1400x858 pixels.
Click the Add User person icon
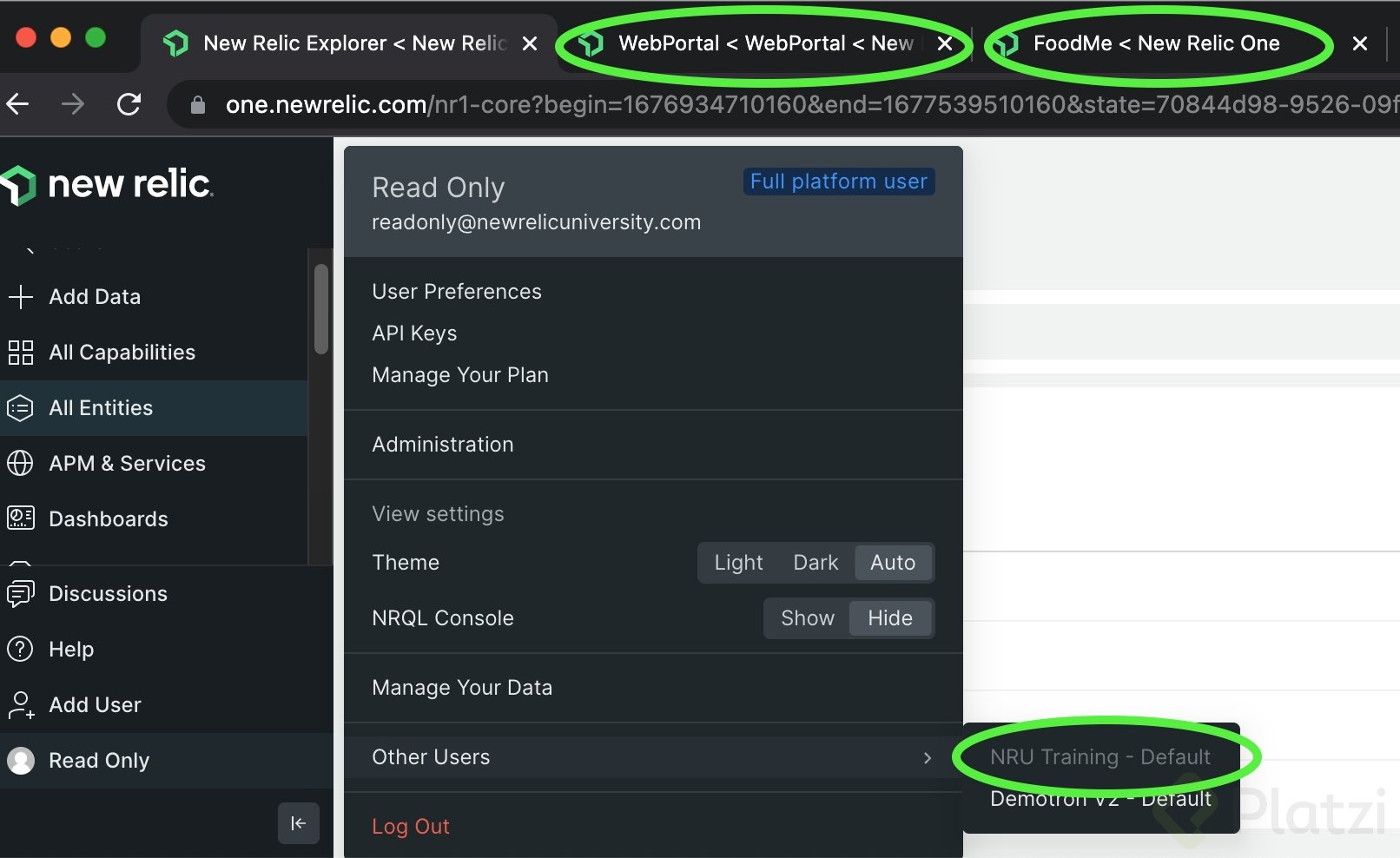tap(20, 705)
